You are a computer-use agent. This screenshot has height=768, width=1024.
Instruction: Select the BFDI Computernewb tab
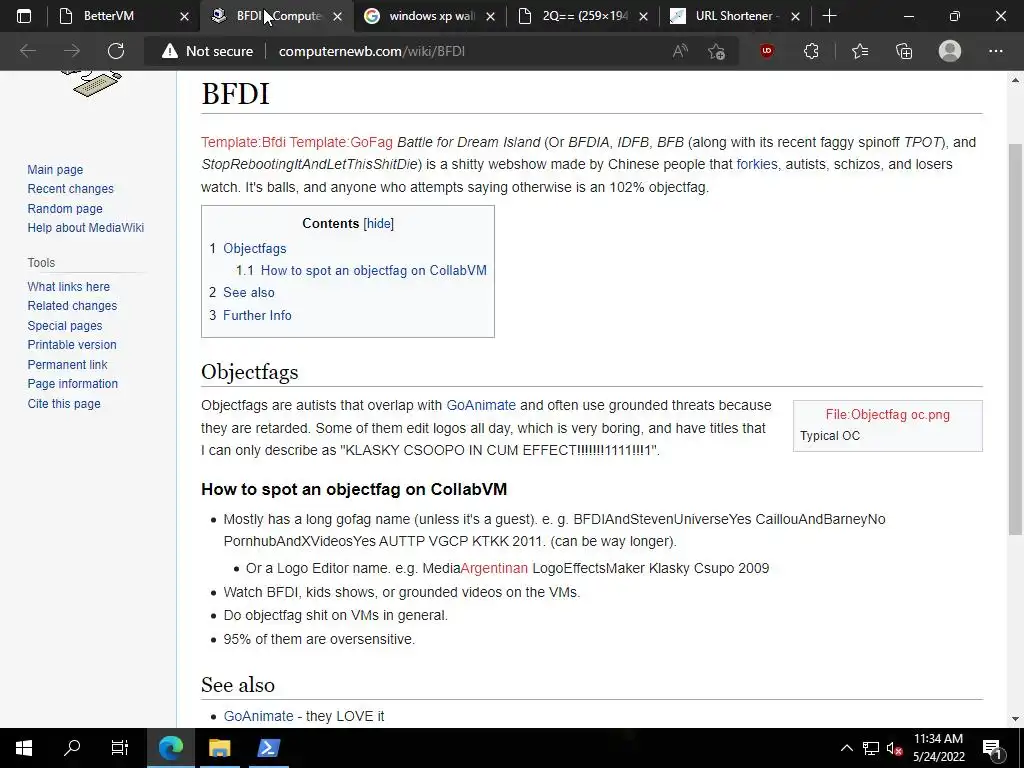click(x=278, y=16)
